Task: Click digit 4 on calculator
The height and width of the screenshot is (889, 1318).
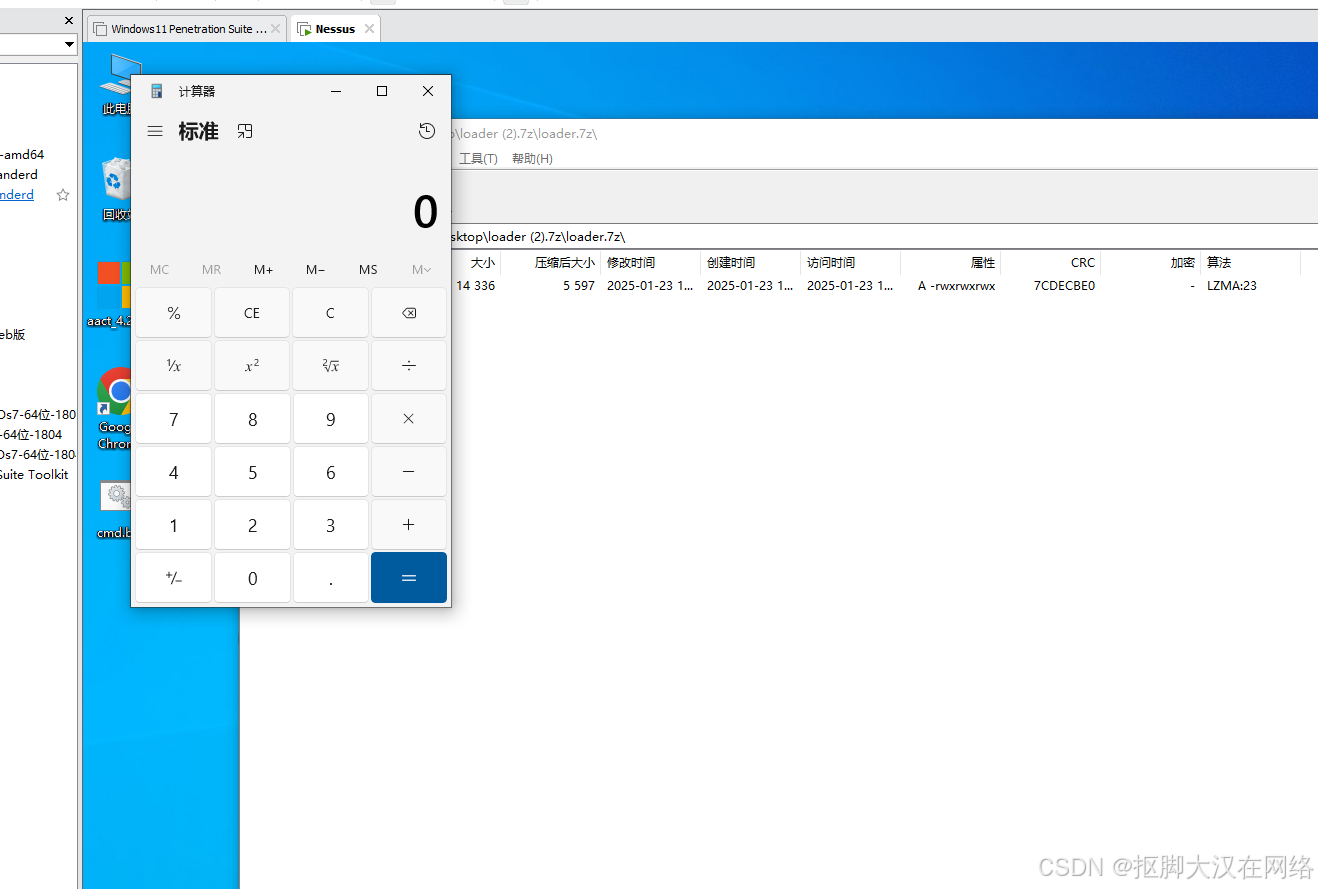Action: (174, 472)
